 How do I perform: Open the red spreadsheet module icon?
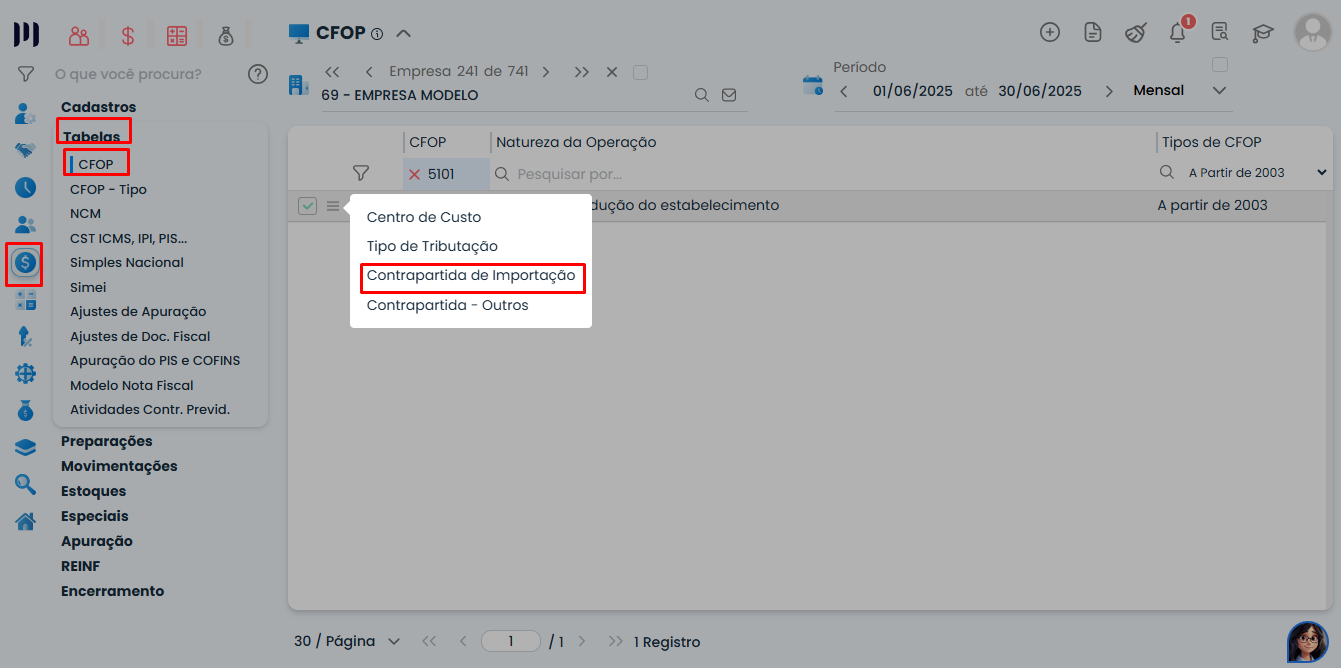point(177,36)
